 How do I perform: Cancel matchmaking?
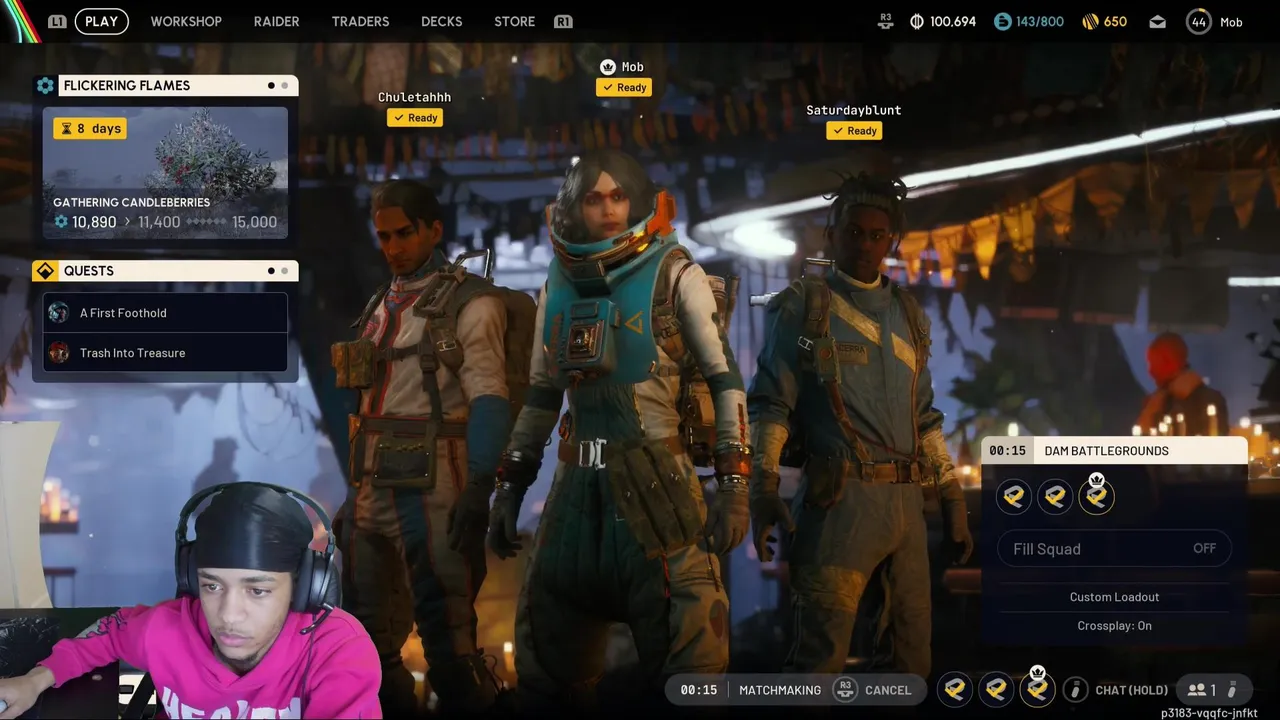coord(888,690)
